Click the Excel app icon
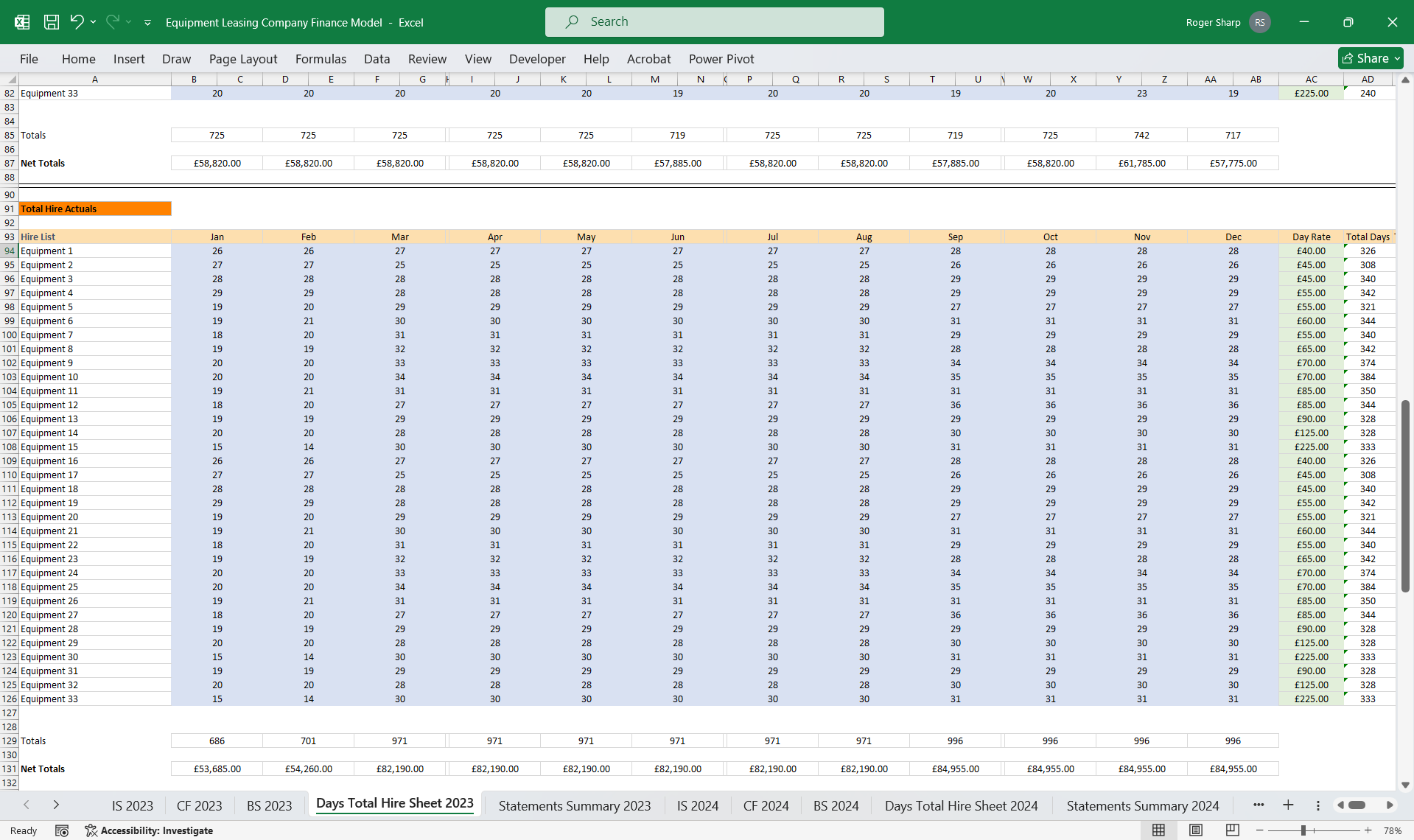This screenshot has height=840, width=1414. pos(22,22)
